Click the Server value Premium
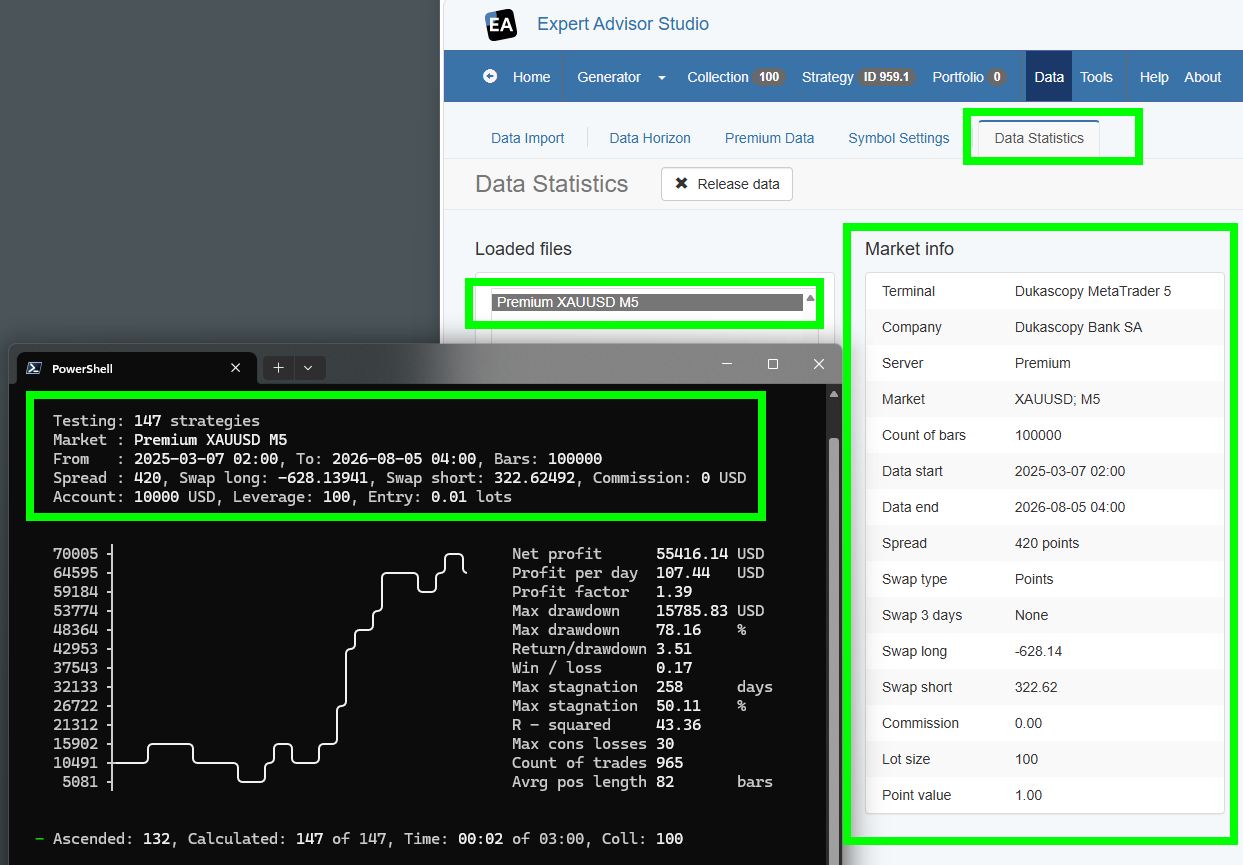This screenshot has width=1243, height=865. [1043, 363]
